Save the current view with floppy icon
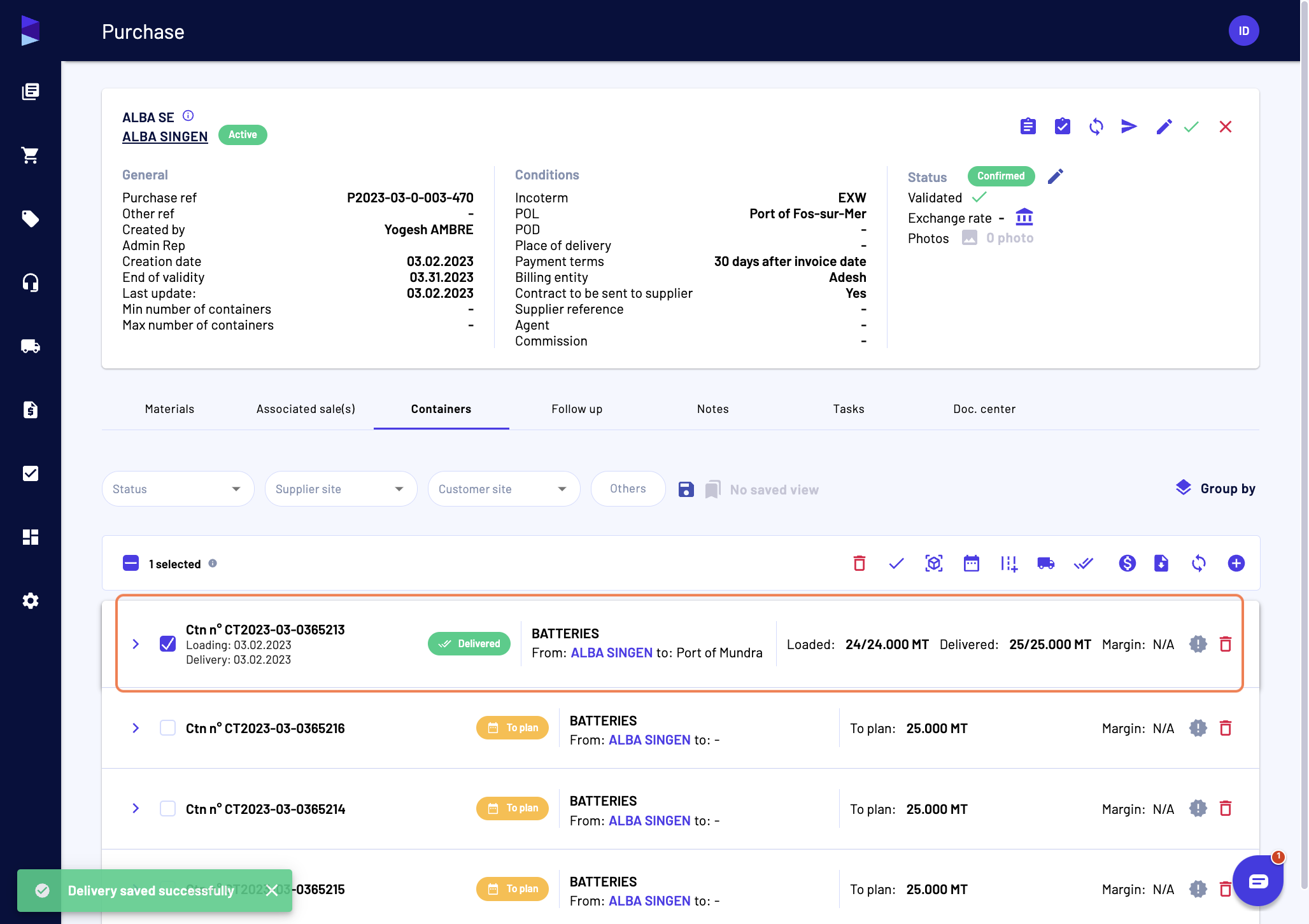Screen dimensions: 1309x924 click(x=686, y=489)
